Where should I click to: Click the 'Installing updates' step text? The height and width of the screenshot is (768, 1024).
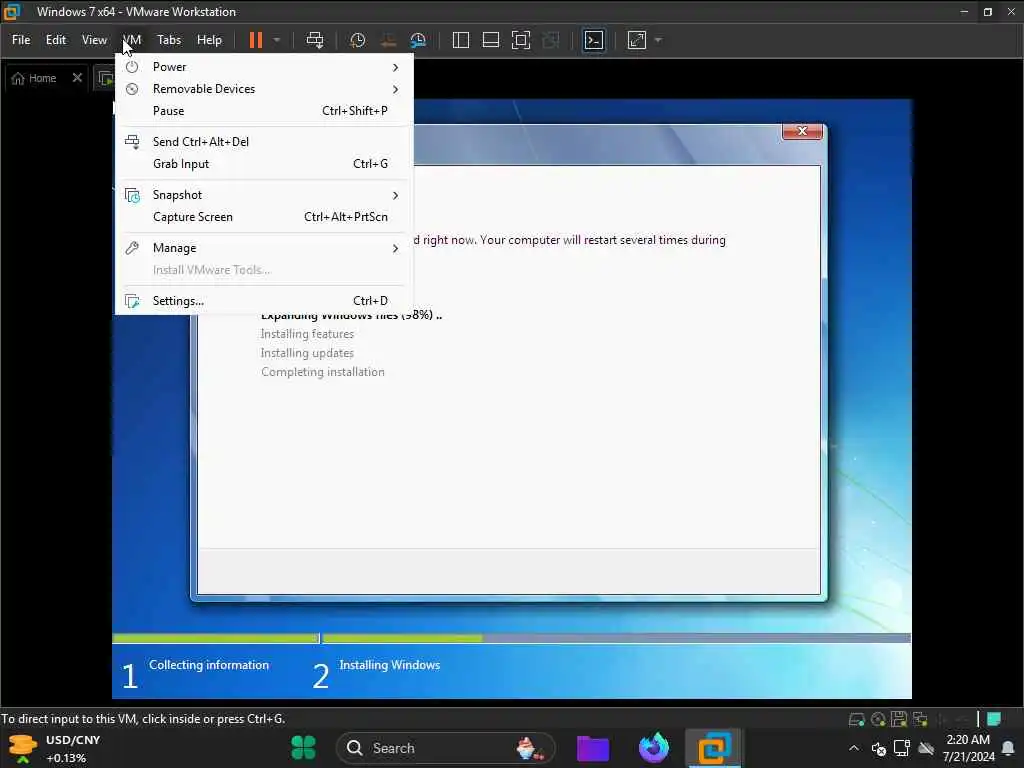[x=307, y=353]
